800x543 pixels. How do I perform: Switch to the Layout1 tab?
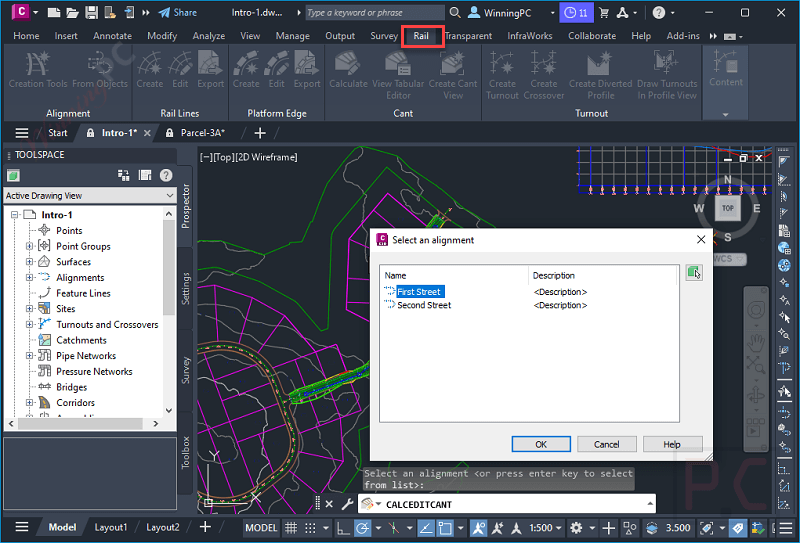[x=111, y=527]
